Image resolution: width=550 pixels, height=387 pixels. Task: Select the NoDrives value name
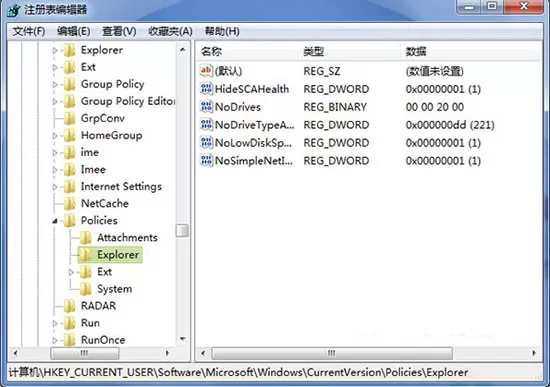pos(238,107)
